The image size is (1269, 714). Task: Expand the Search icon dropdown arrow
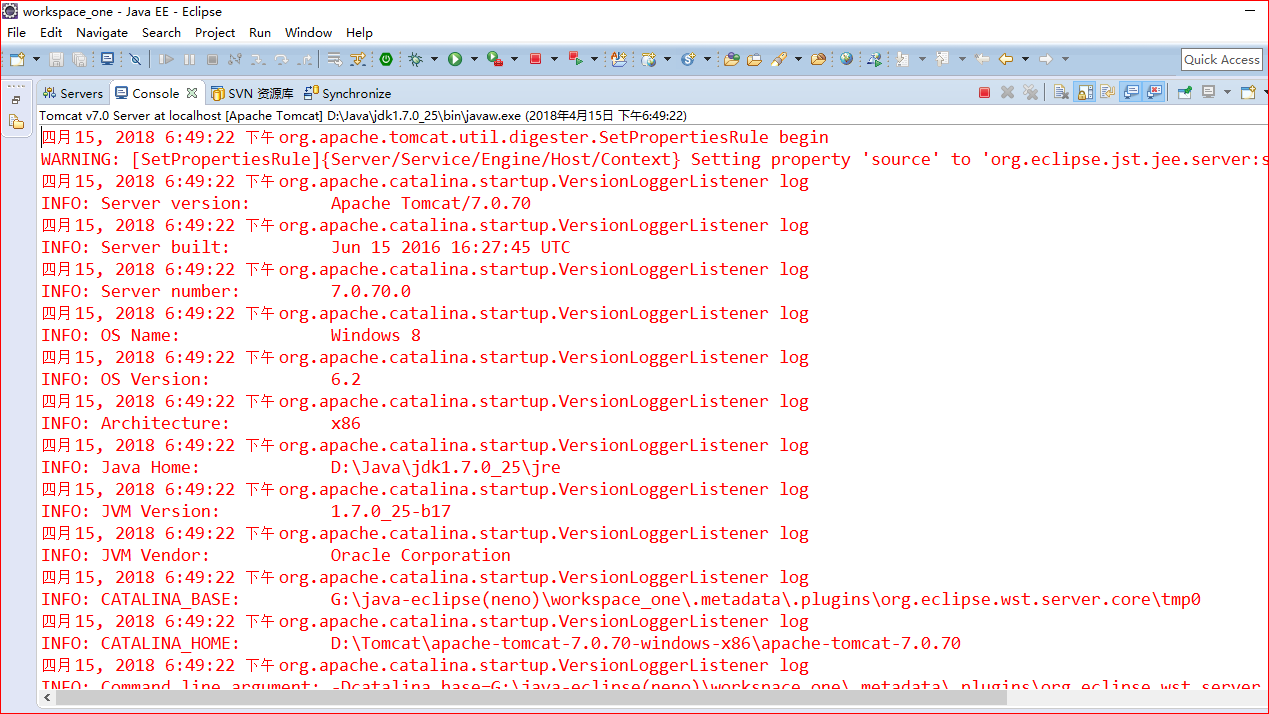[798, 59]
